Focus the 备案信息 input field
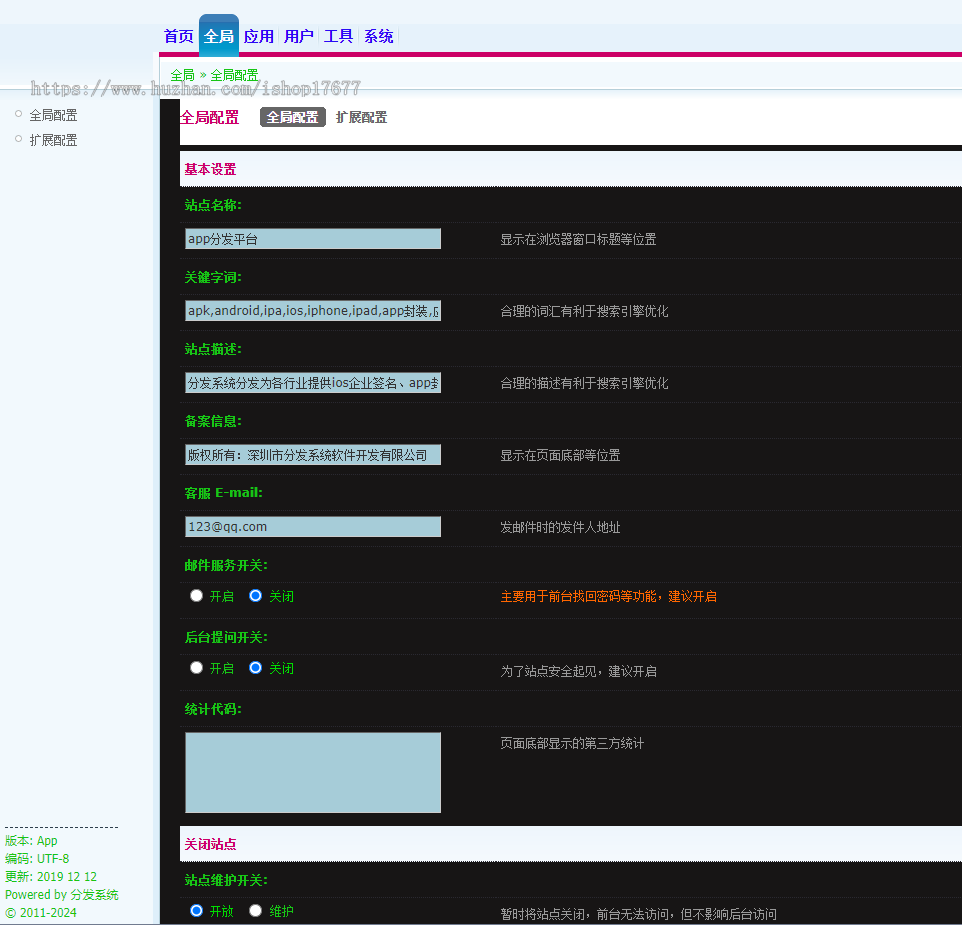 [313, 455]
